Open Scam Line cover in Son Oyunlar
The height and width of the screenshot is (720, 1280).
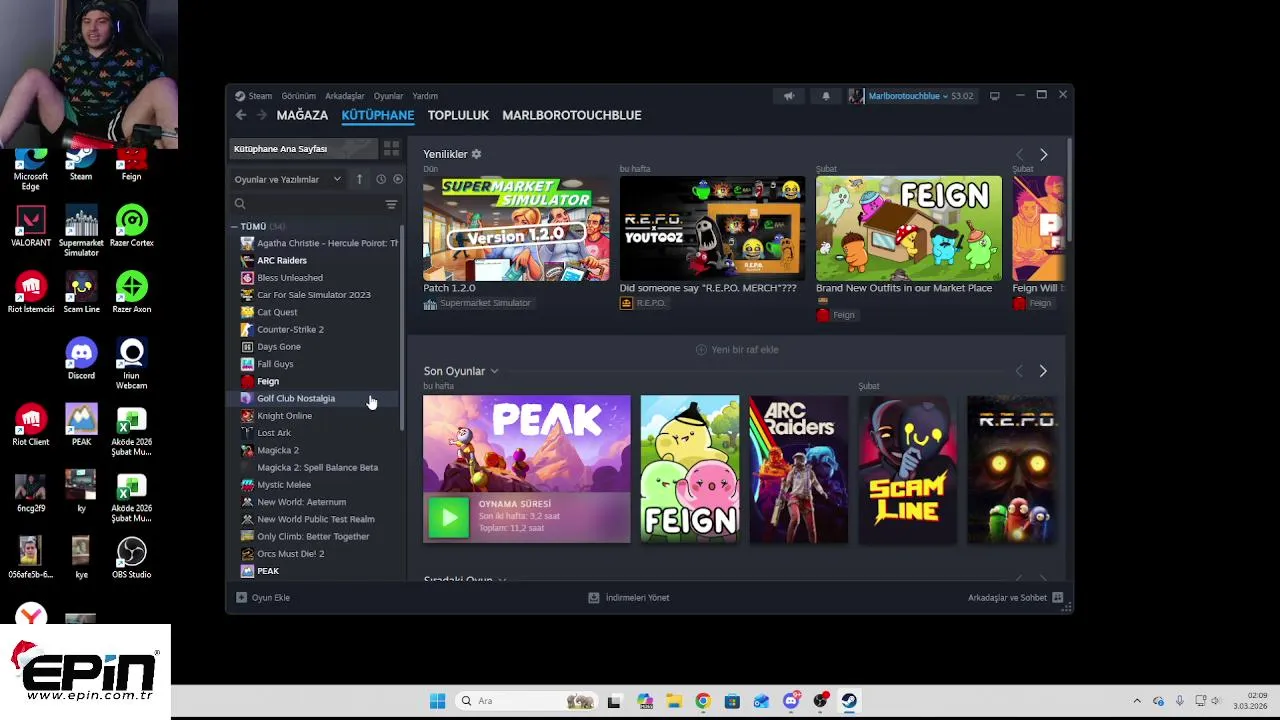click(x=907, y=469)
